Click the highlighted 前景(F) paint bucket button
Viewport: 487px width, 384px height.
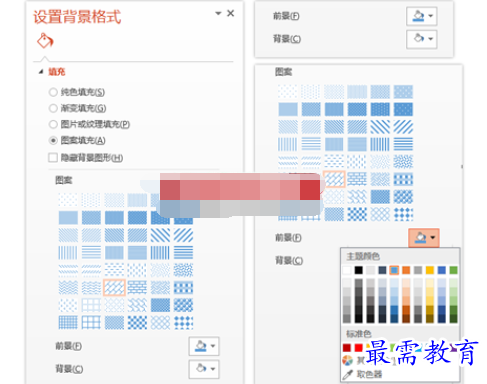424,238
